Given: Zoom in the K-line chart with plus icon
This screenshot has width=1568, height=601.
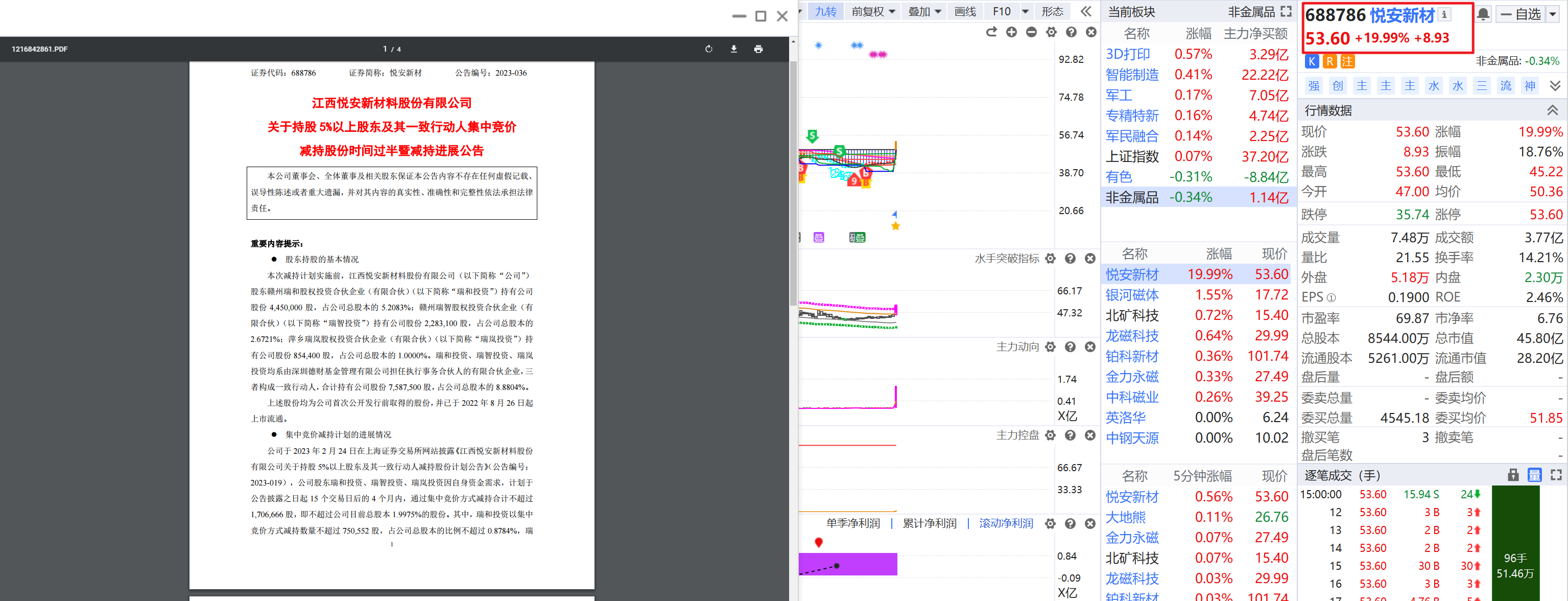Looking at the screenshot, I should click(1011, 32).
